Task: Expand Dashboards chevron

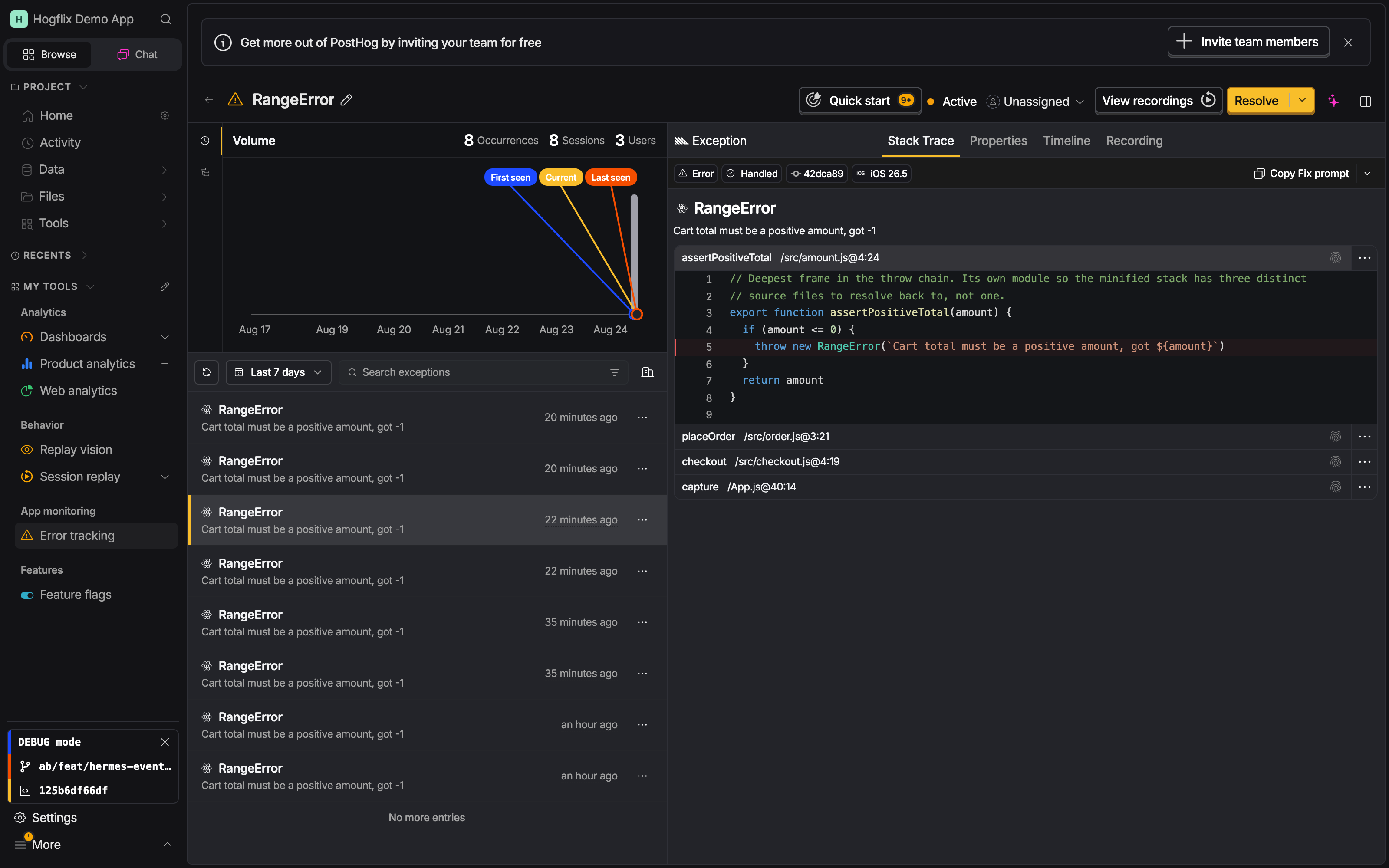Action: (x=165, y=337)
